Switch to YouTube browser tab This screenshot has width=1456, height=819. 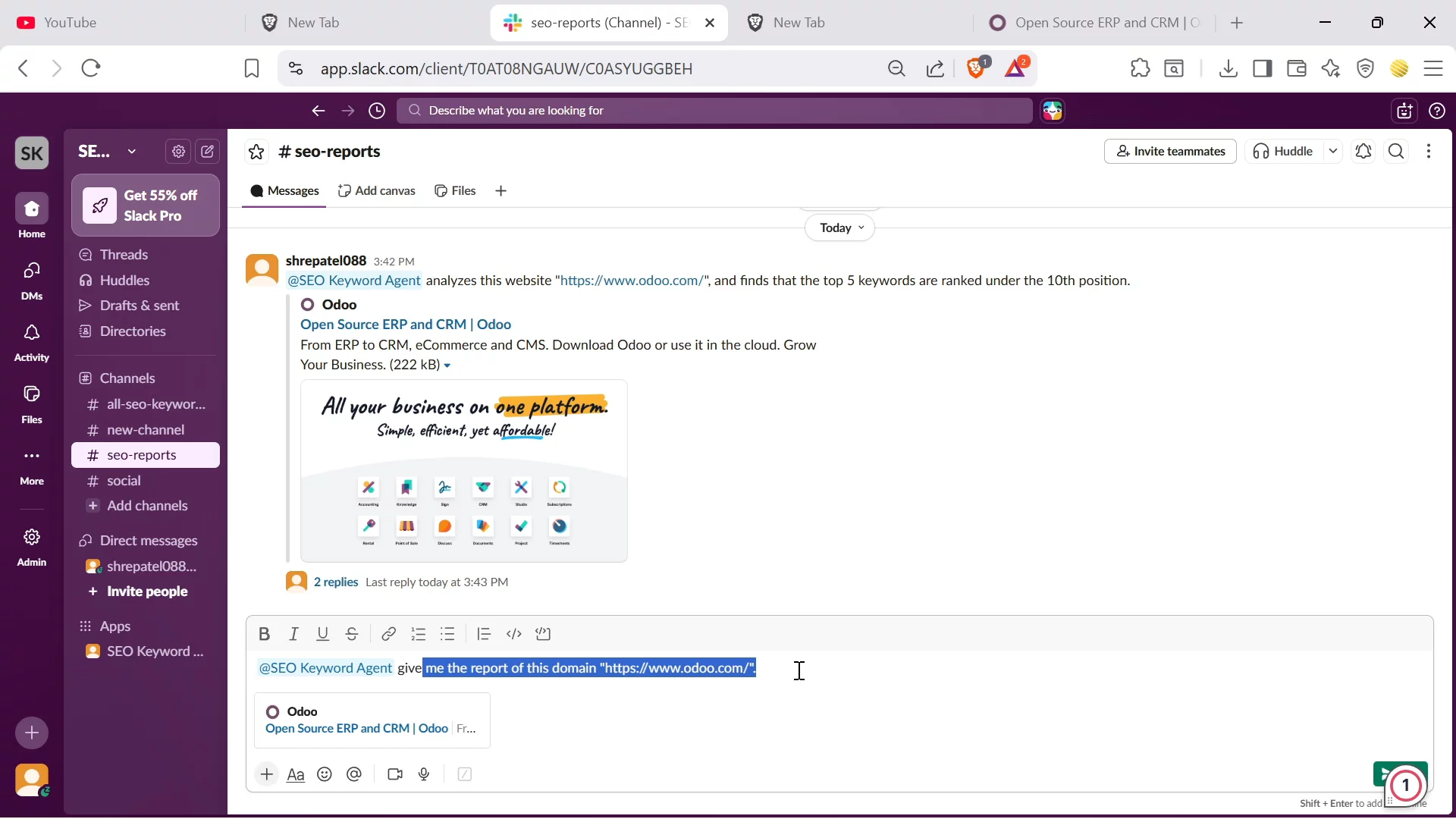121,23
